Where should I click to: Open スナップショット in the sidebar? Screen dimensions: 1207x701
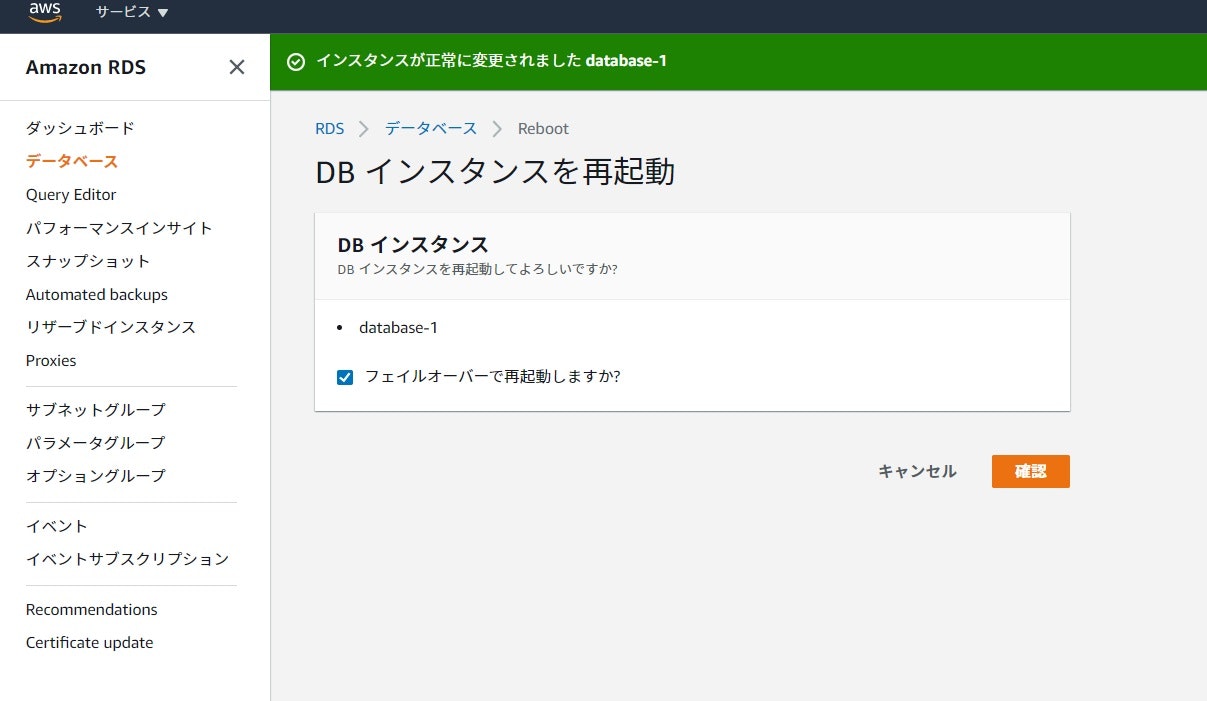[88, 261]
